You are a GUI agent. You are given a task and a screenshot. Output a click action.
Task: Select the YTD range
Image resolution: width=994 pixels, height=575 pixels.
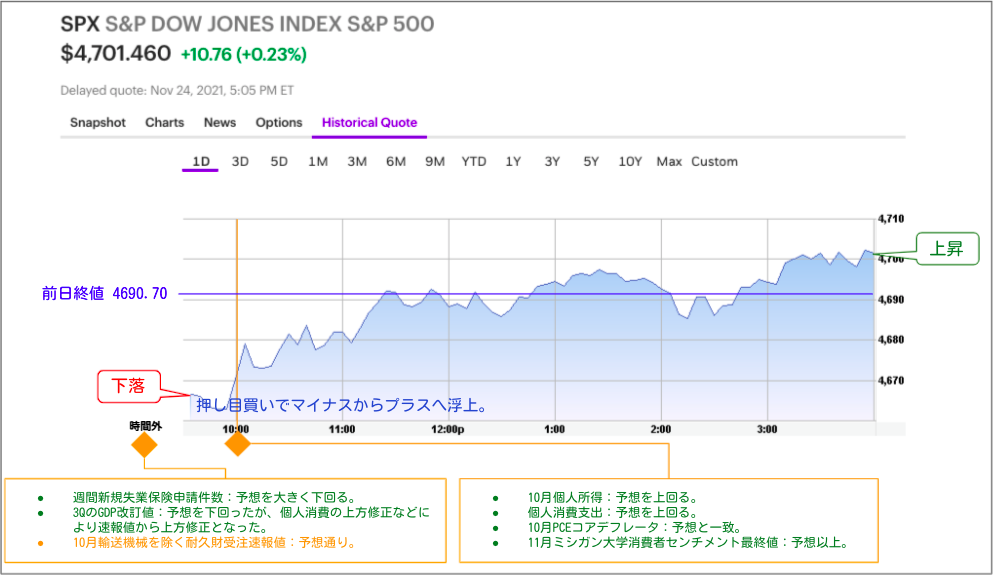tap(474, 162)
